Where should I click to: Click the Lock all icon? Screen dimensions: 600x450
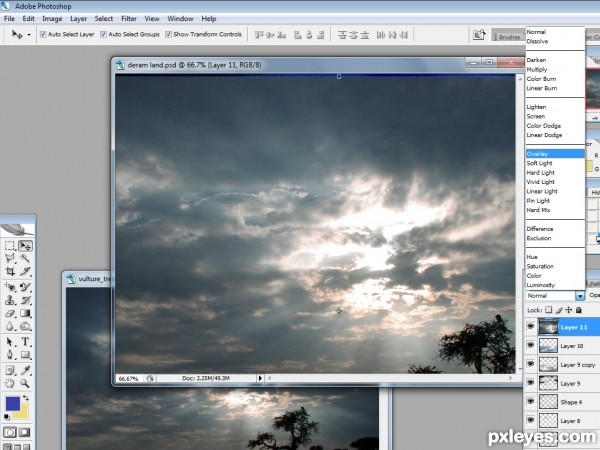click(x=579, y=310)
